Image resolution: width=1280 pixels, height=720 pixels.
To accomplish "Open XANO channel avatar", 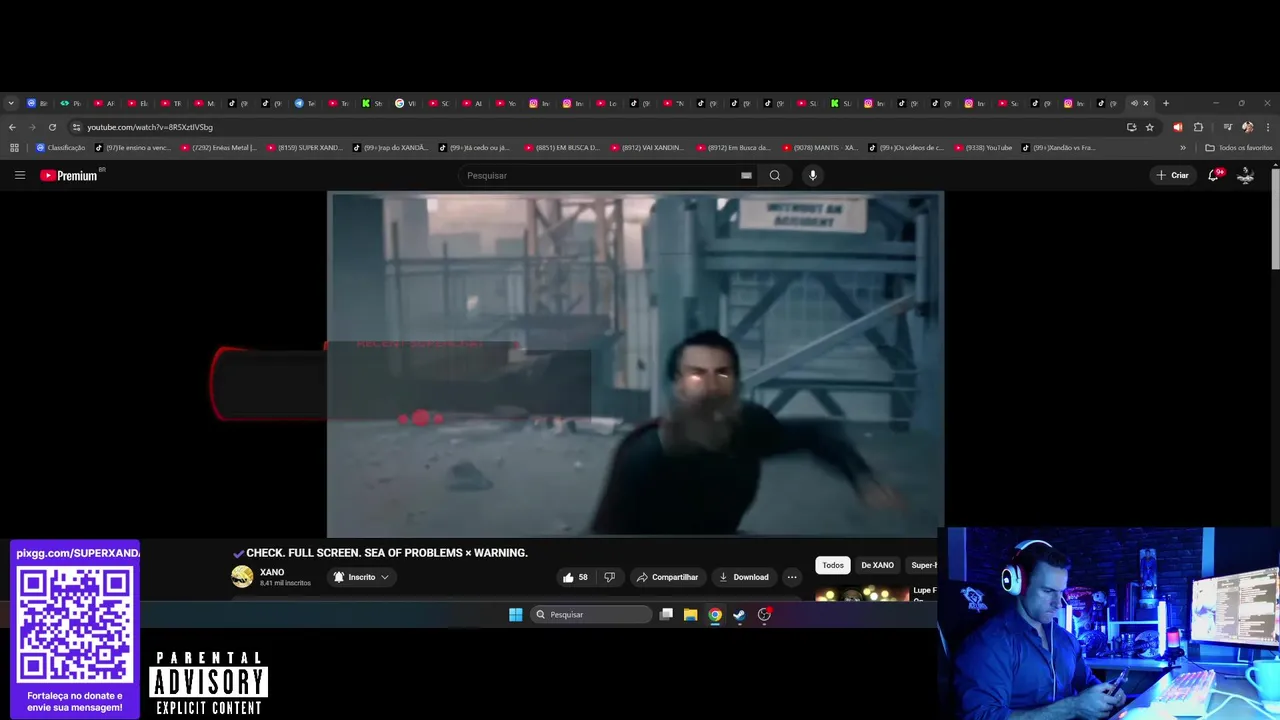I will pyautogui.click(x=242, y=576).
